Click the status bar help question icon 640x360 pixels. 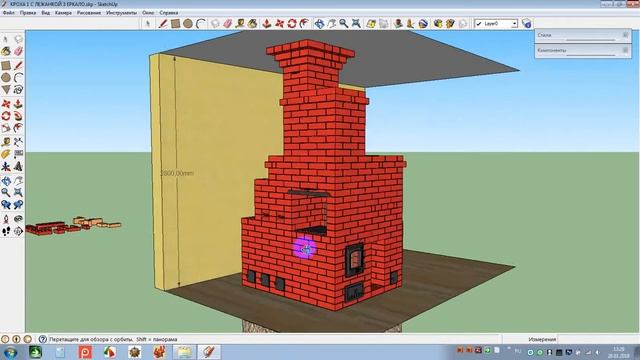point(42,339)
